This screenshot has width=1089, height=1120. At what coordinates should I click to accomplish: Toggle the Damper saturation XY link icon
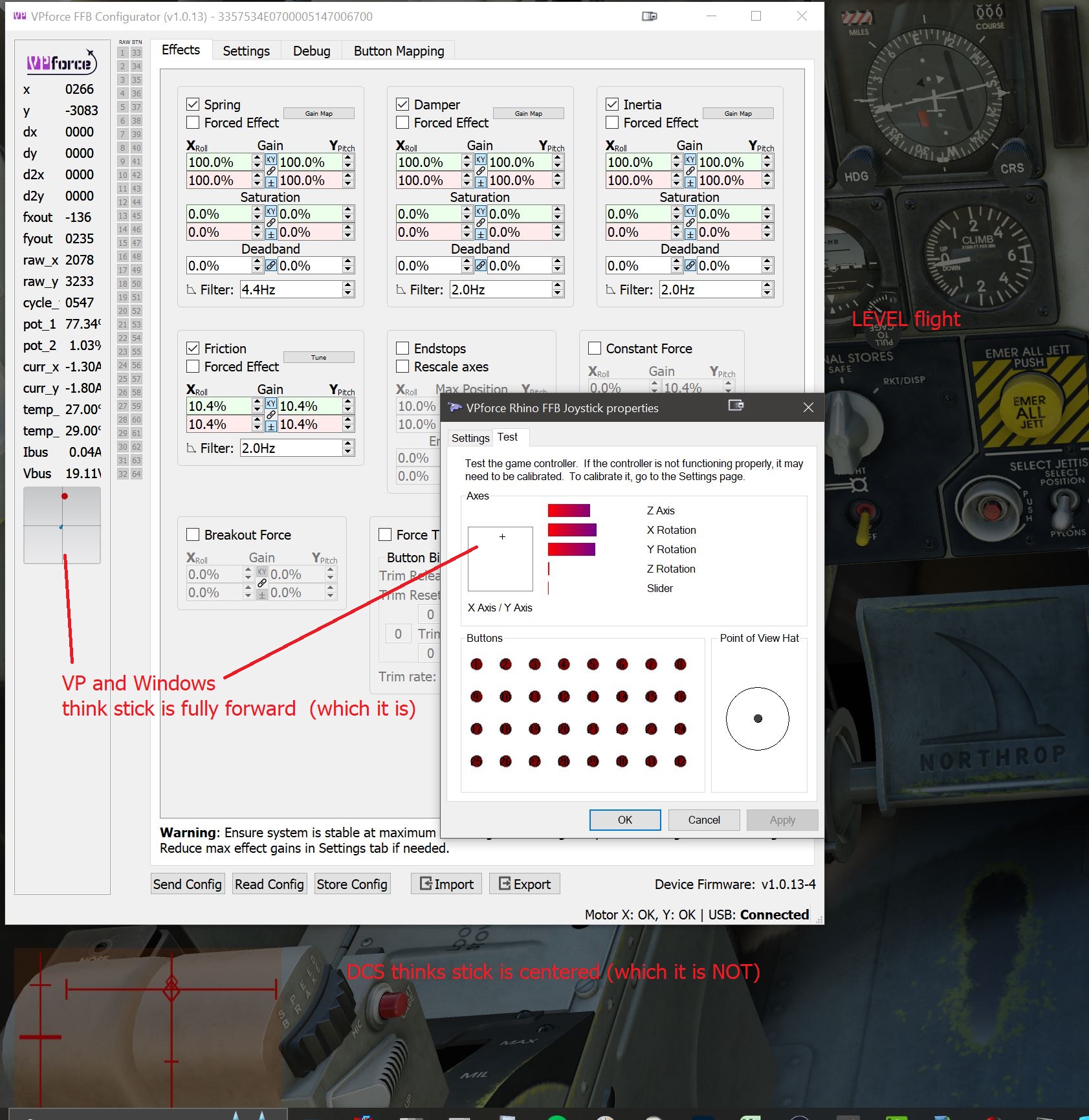pos(481,211)
